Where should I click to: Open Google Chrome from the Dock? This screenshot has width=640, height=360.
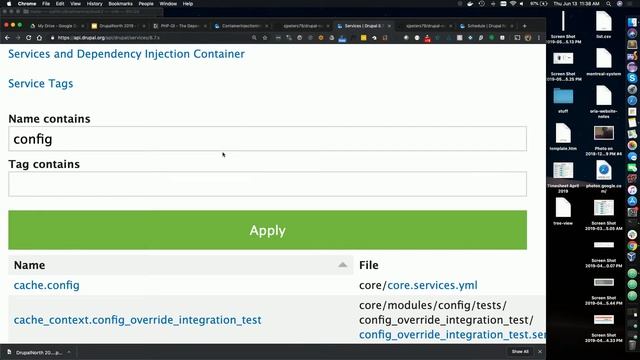click(x=632, y=246)
